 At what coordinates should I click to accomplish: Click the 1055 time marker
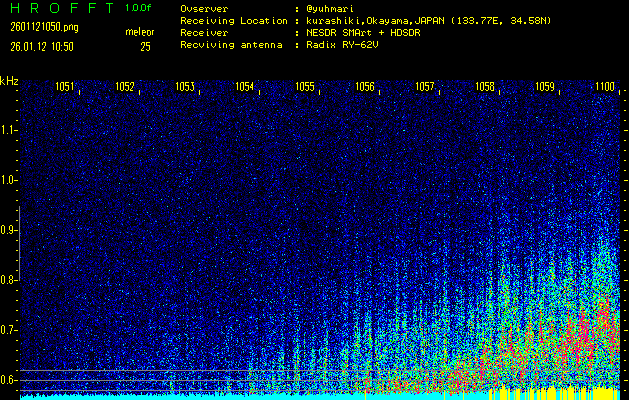click(305, 87)
